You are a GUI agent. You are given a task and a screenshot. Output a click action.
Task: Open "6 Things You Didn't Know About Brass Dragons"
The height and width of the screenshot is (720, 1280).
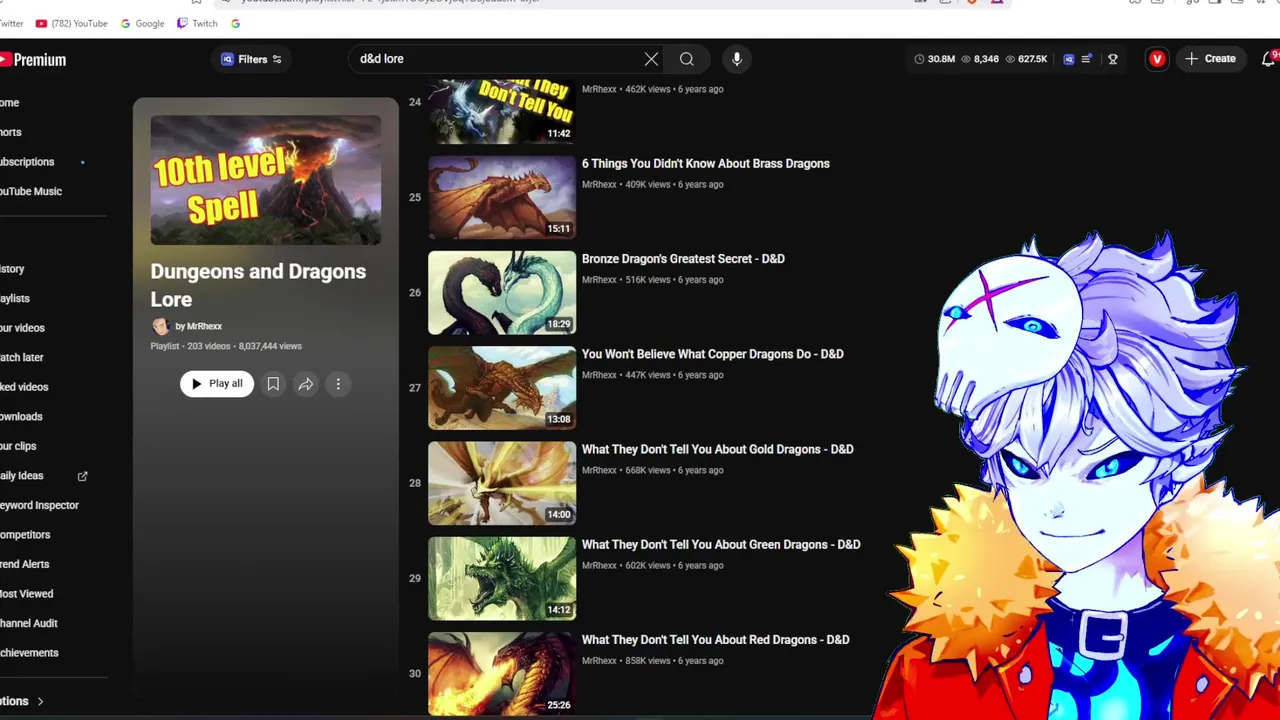point(706,164)
